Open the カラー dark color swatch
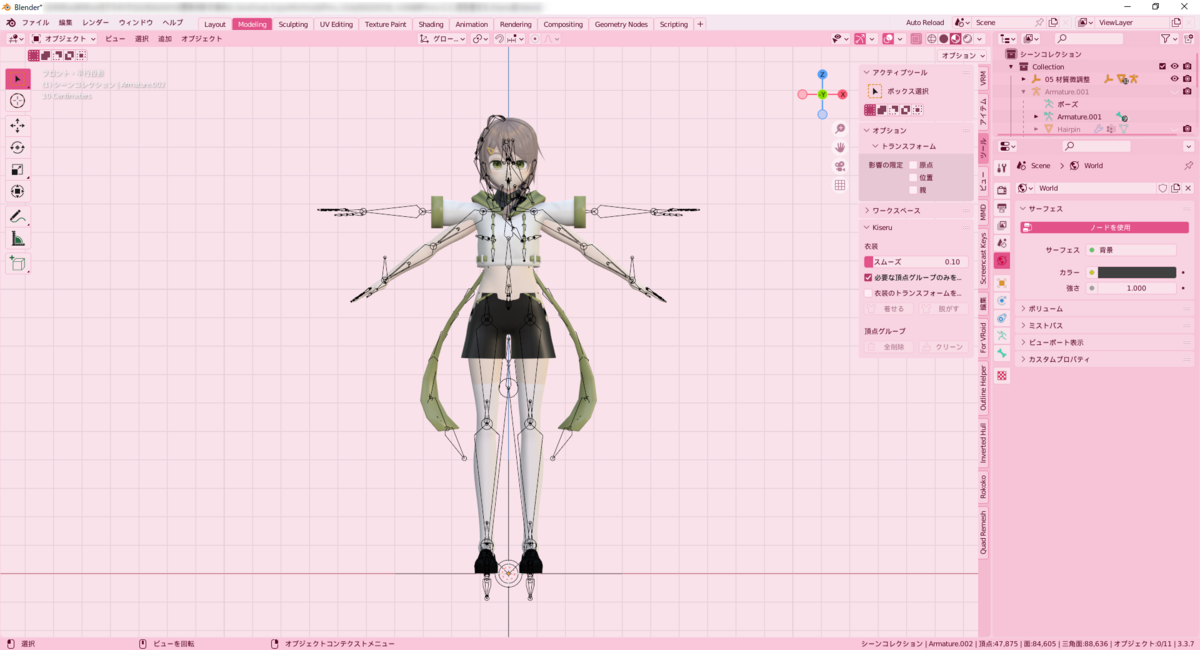The width and height of the screenshot is (1200, 650). pos(1137,272)
